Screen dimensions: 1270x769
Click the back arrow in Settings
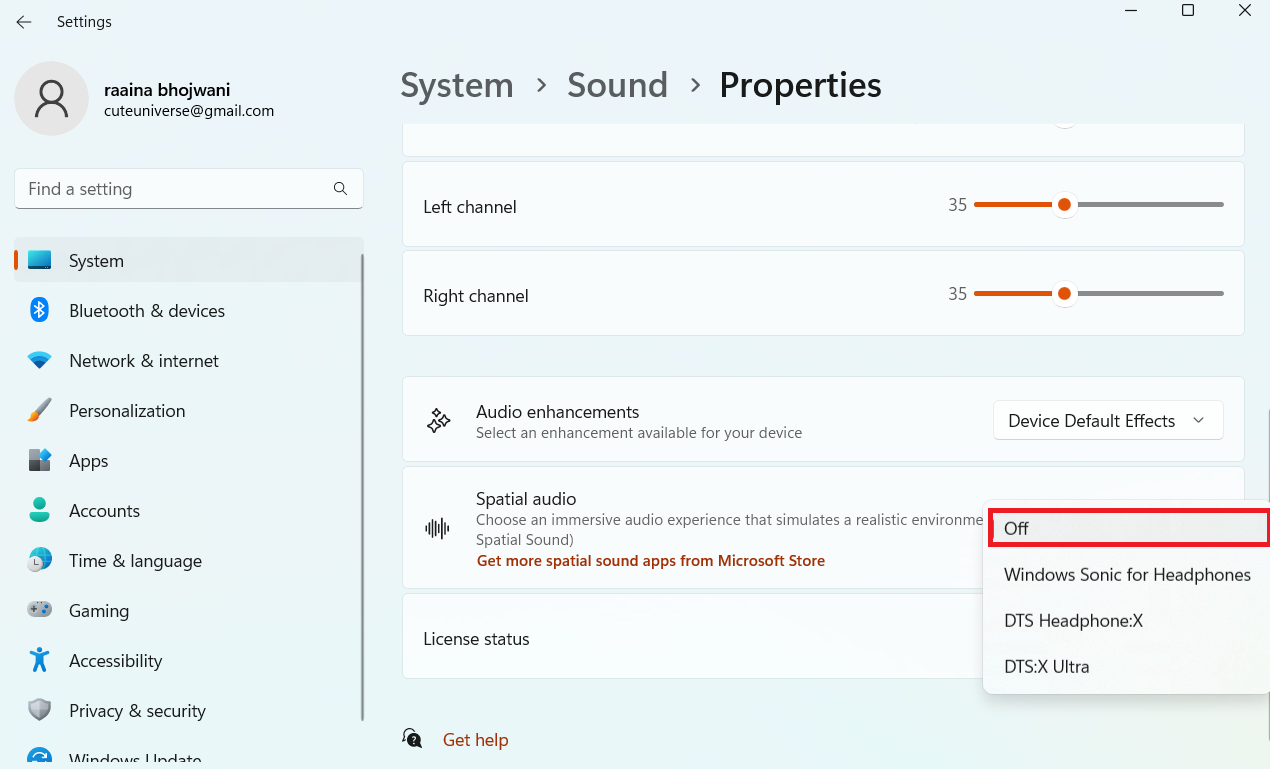tap(24, 22)
